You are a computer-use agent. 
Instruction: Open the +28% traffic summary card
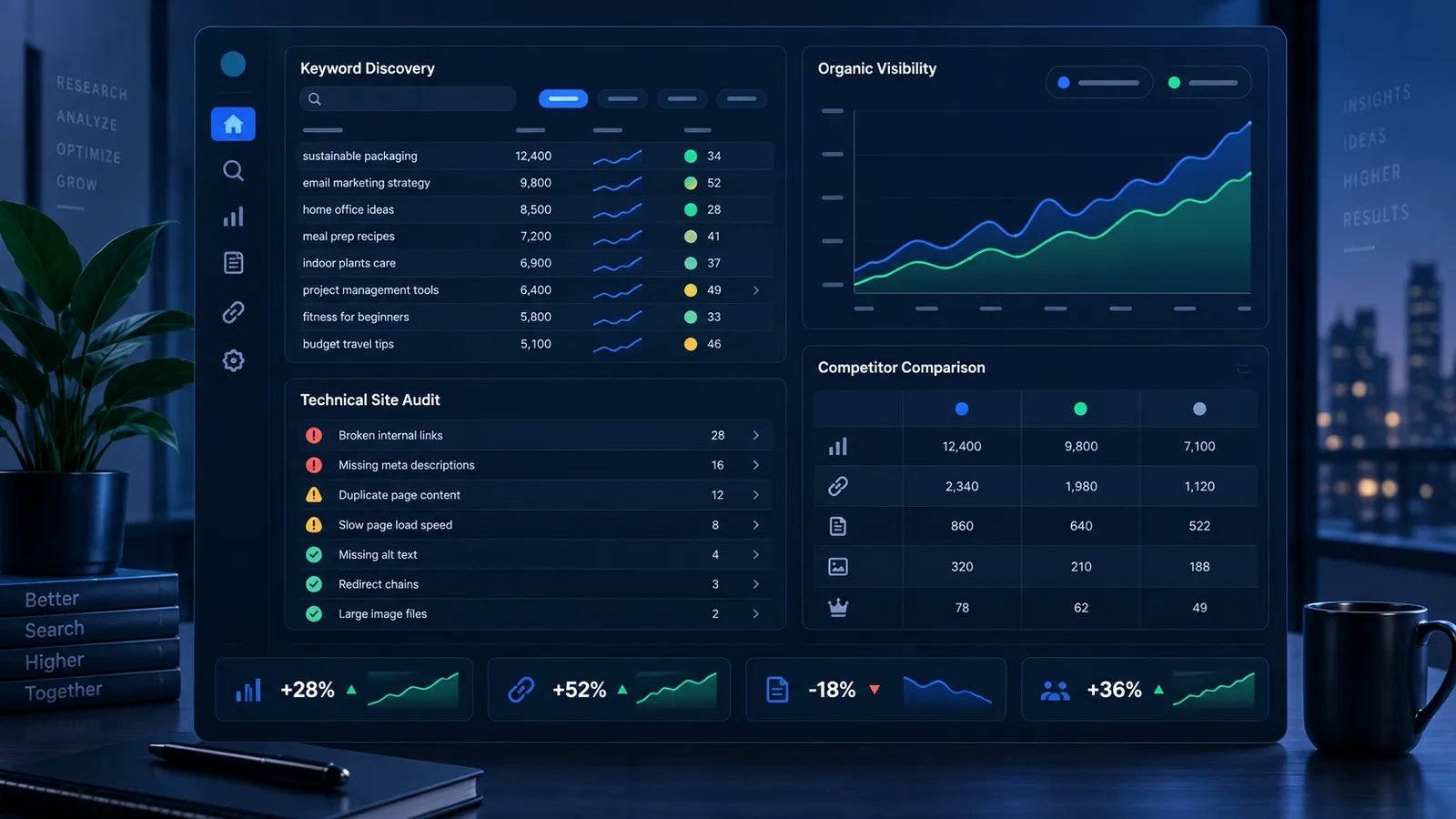click(x=344, y=690)
